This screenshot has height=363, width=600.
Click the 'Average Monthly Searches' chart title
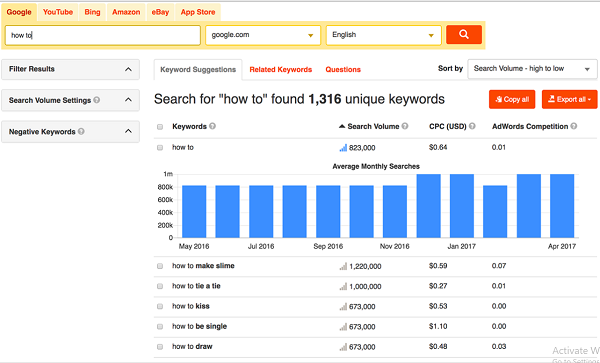376,166
